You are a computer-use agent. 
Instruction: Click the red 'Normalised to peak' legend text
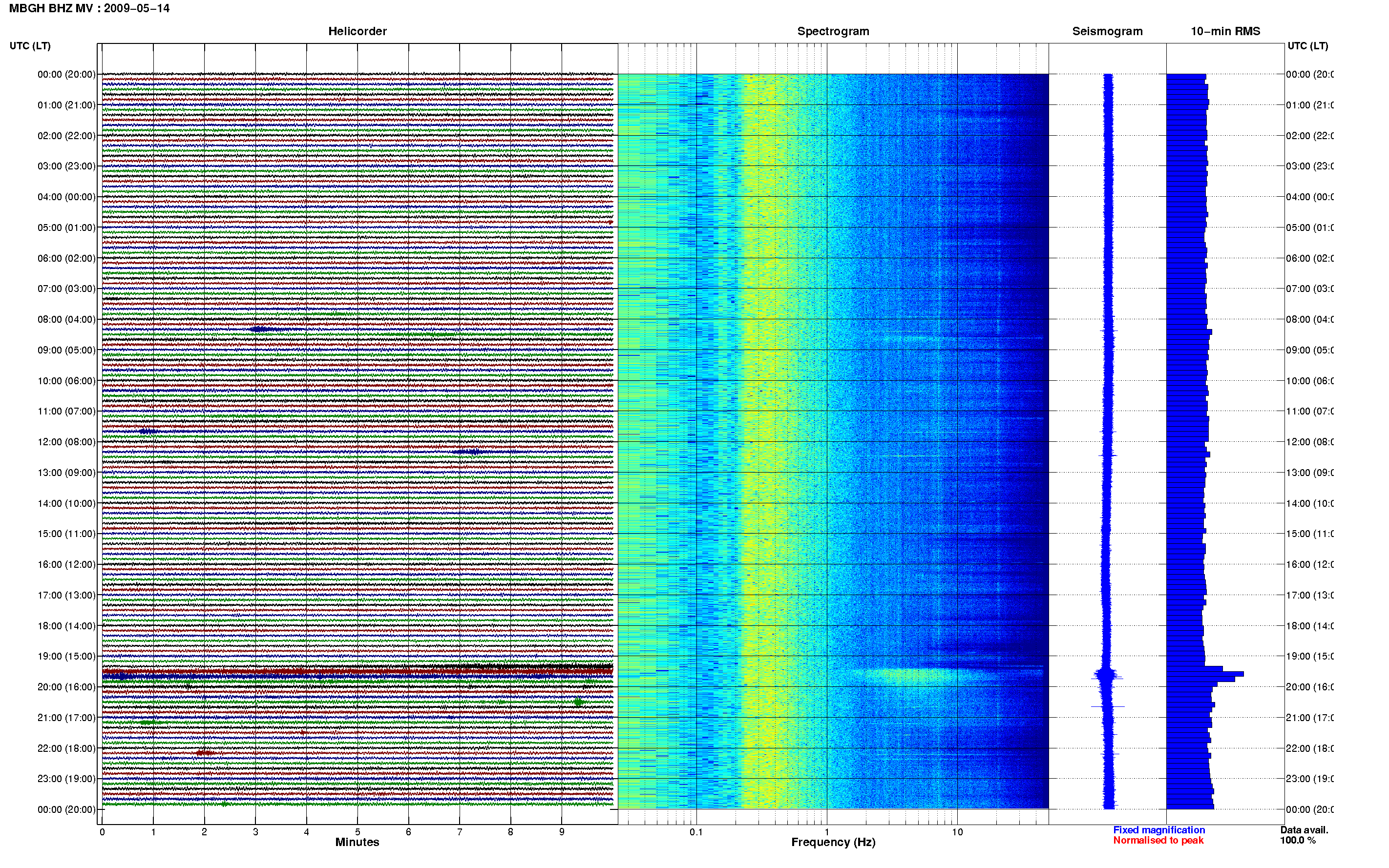coord(1158,841)
